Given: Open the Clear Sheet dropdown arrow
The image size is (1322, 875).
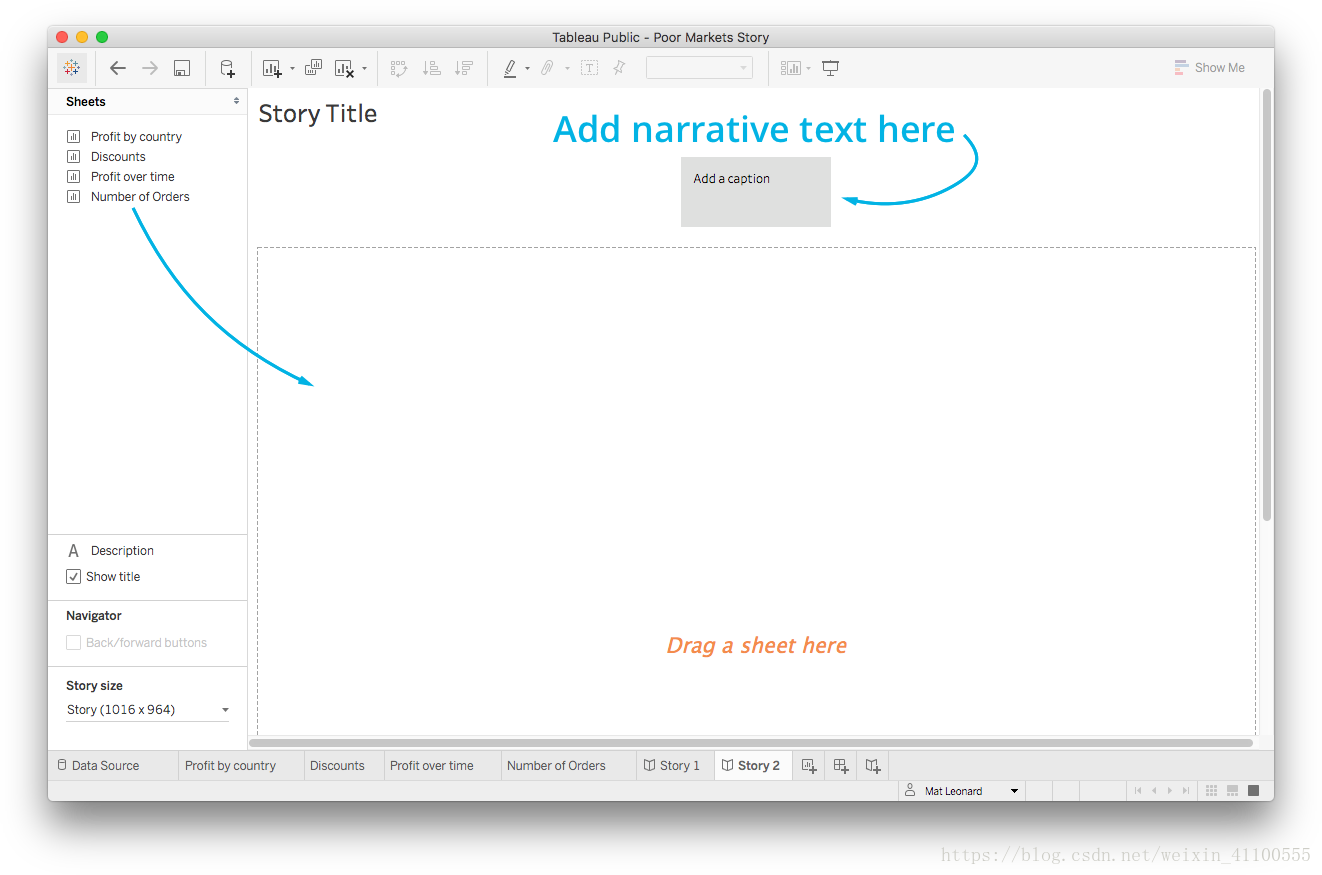Looking at the screenshot, I should 364,69.
